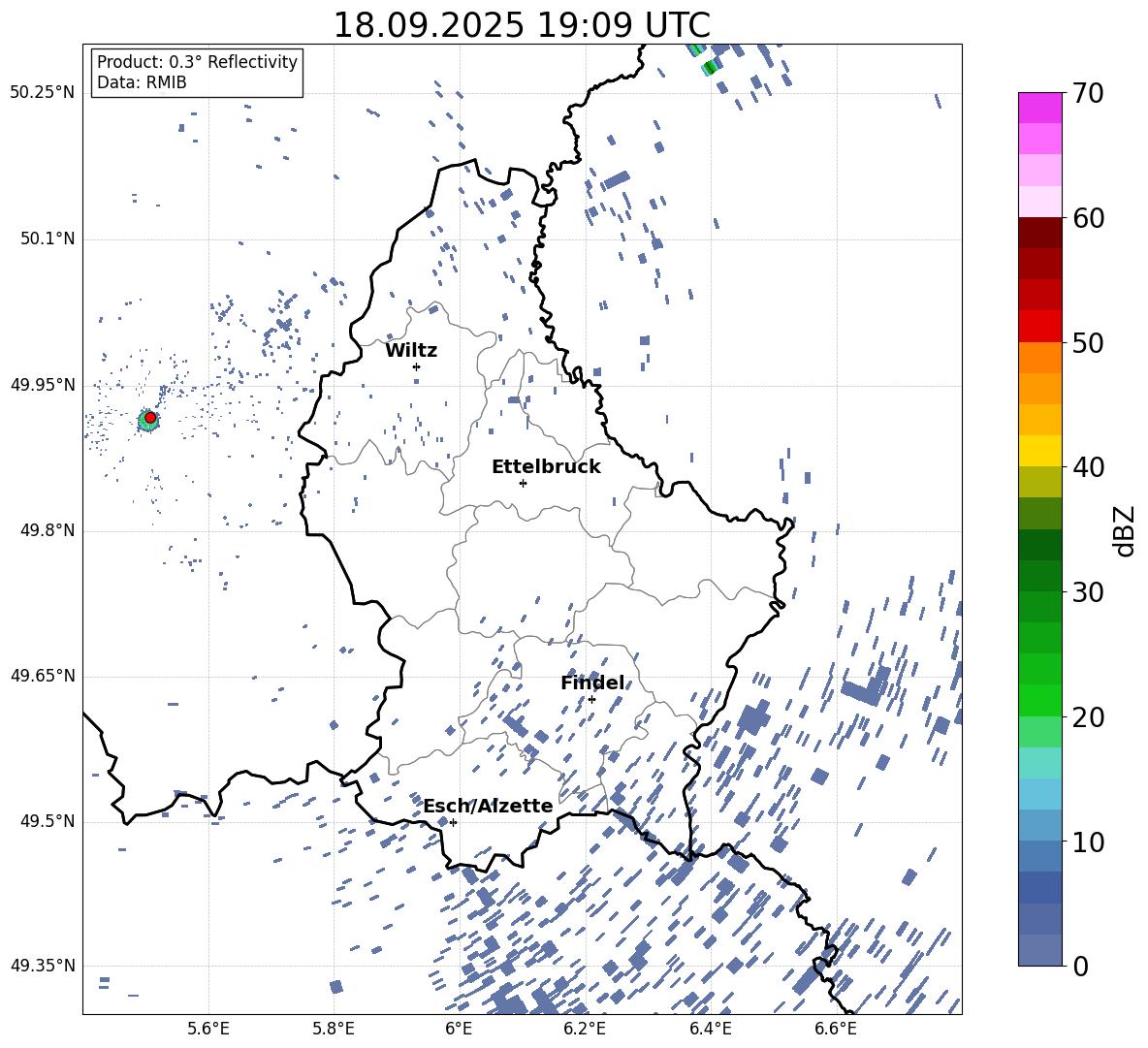Click the 18.09.2025 19:09 UTC title
Viewport: 1148px width, 1048px height.
[x=522, y=25]
